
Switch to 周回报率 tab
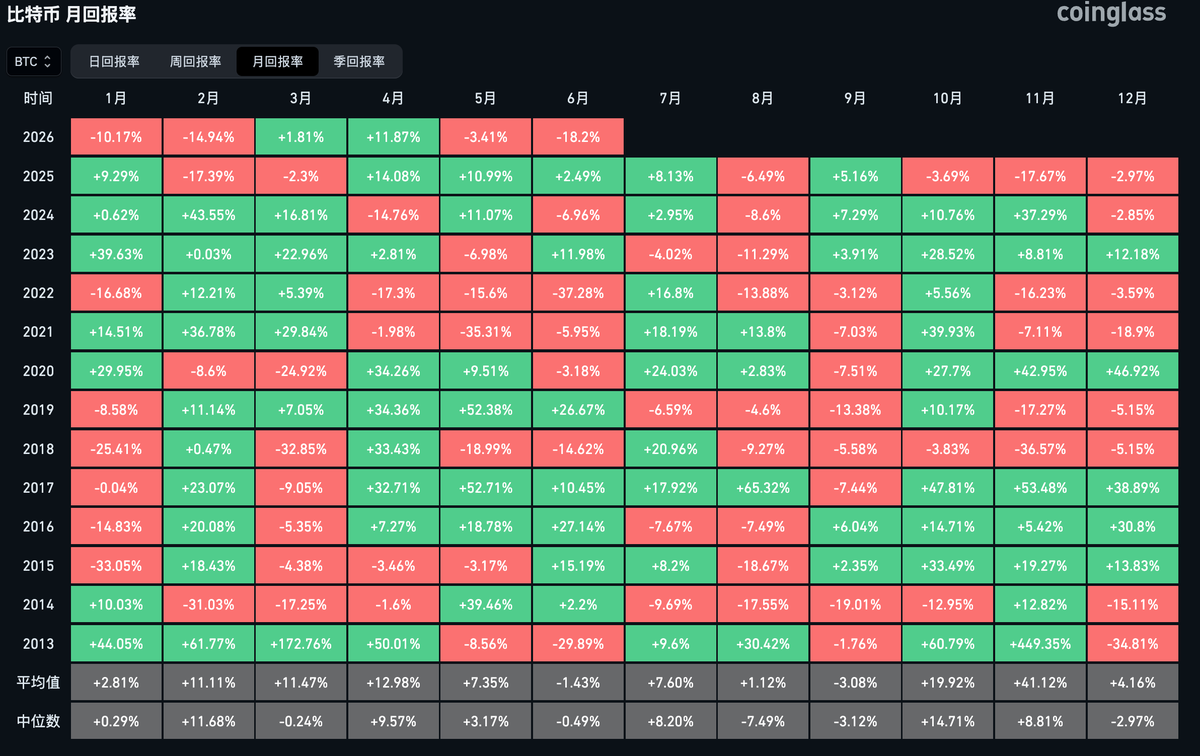[195, 61]
